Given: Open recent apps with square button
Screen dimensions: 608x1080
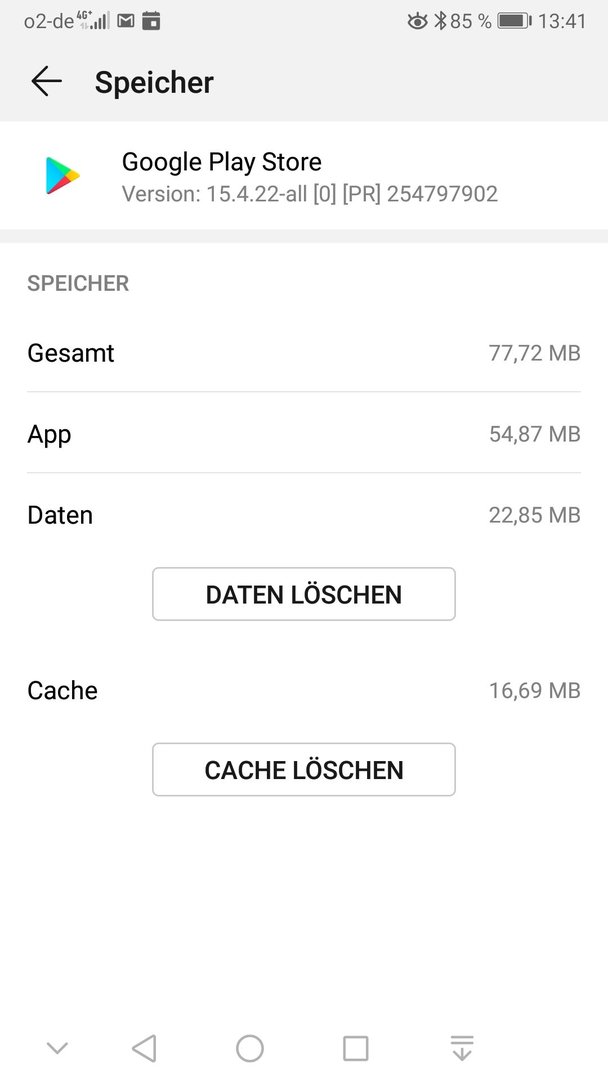Looking at the screenshot, I should pos(355,1048).
